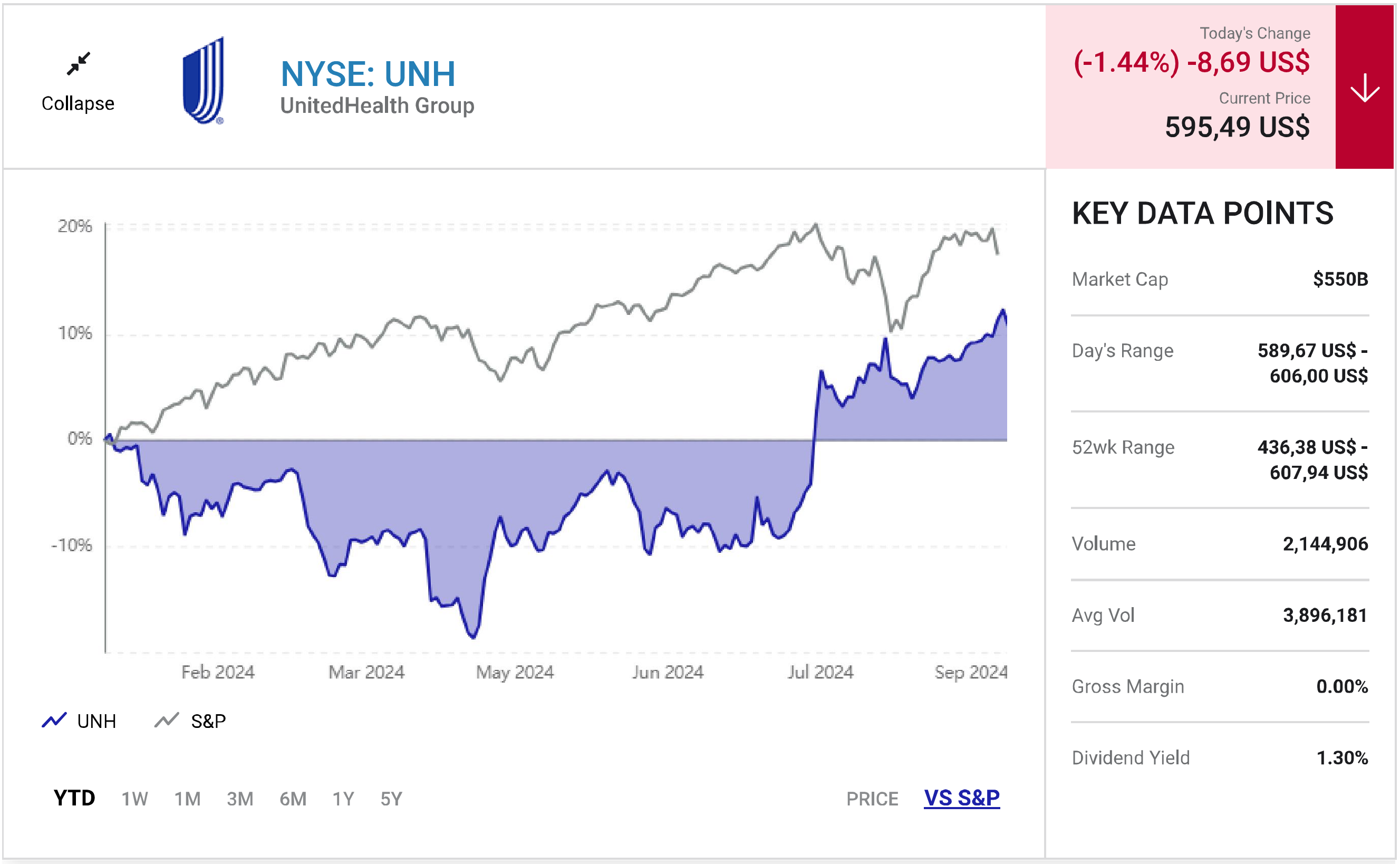Collapse the stock panel via Collapse label
Image resolution: width=1400 pixels, height=864 pixels.
point(78,103)
